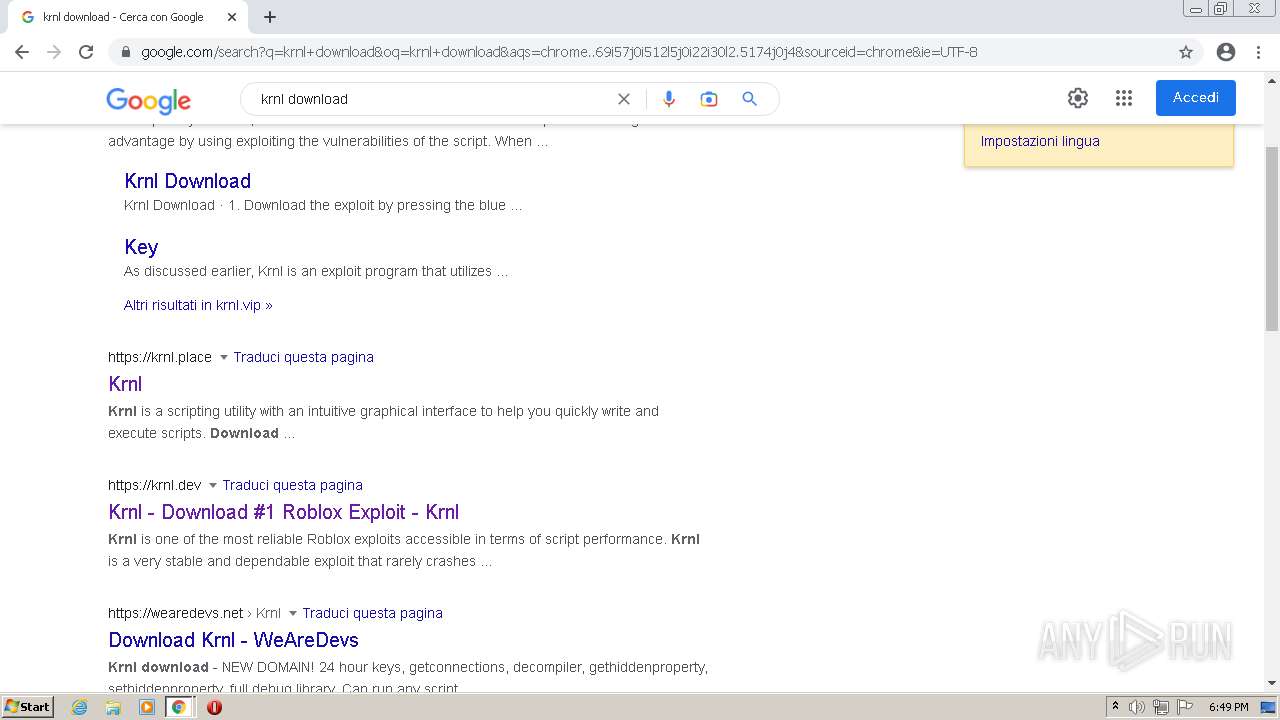
Task: Open the Krnl result from krnl.place
Action: 125,384
